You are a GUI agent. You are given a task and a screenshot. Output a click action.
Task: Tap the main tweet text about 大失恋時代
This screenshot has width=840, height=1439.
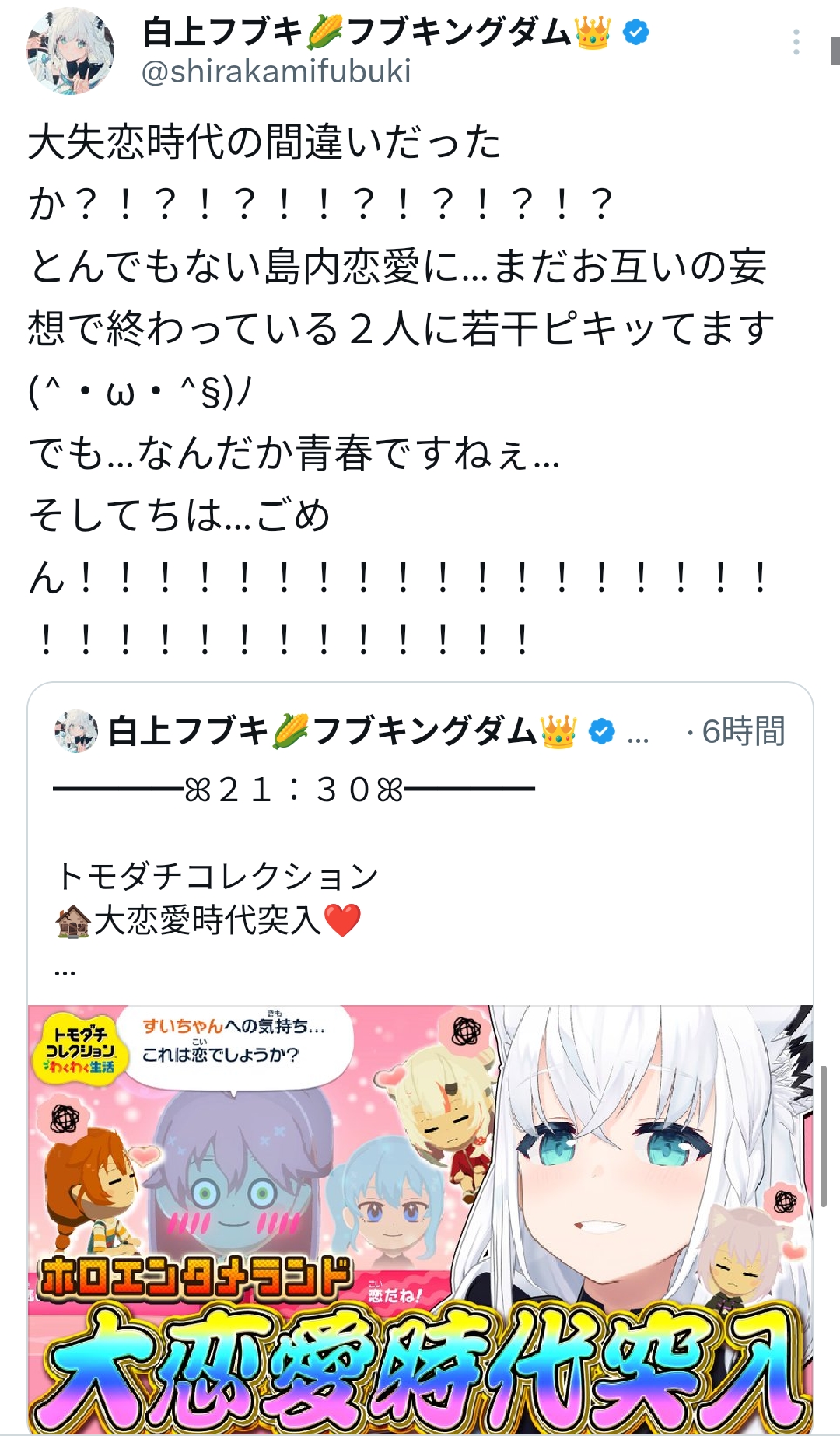click(401, 389)
